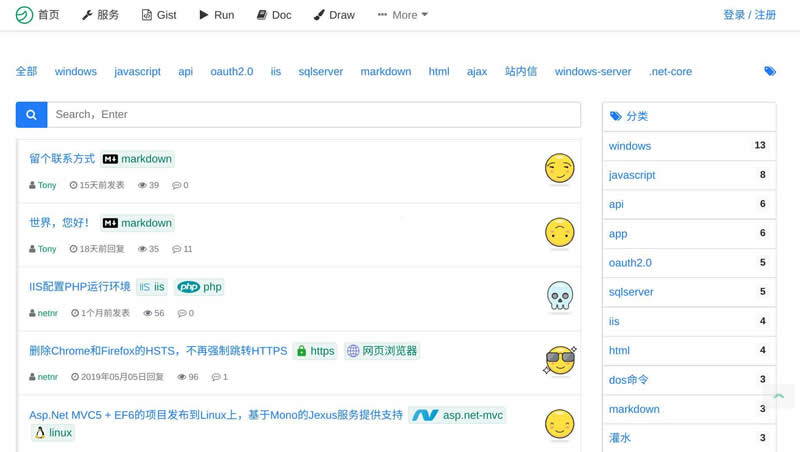
Task: Click the skull avatar on IIS post
Action: (559, 296)
